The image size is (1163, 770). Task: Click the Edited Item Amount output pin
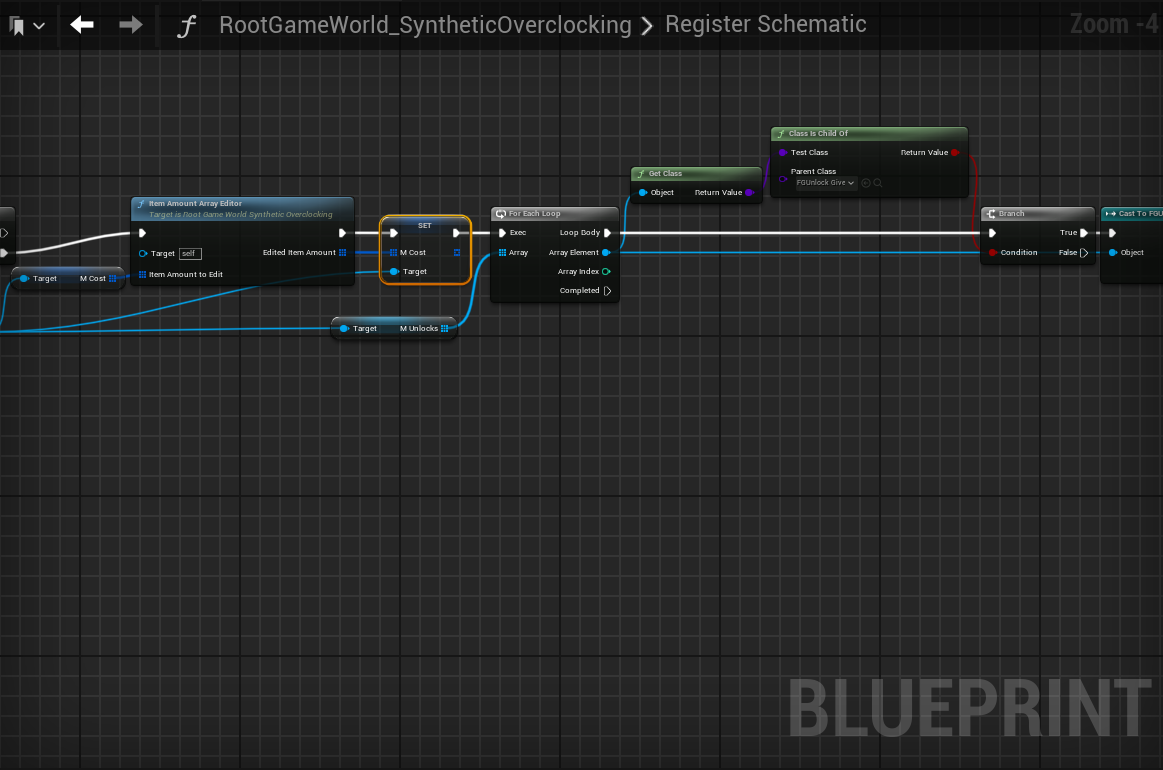[x=342, y=253]
